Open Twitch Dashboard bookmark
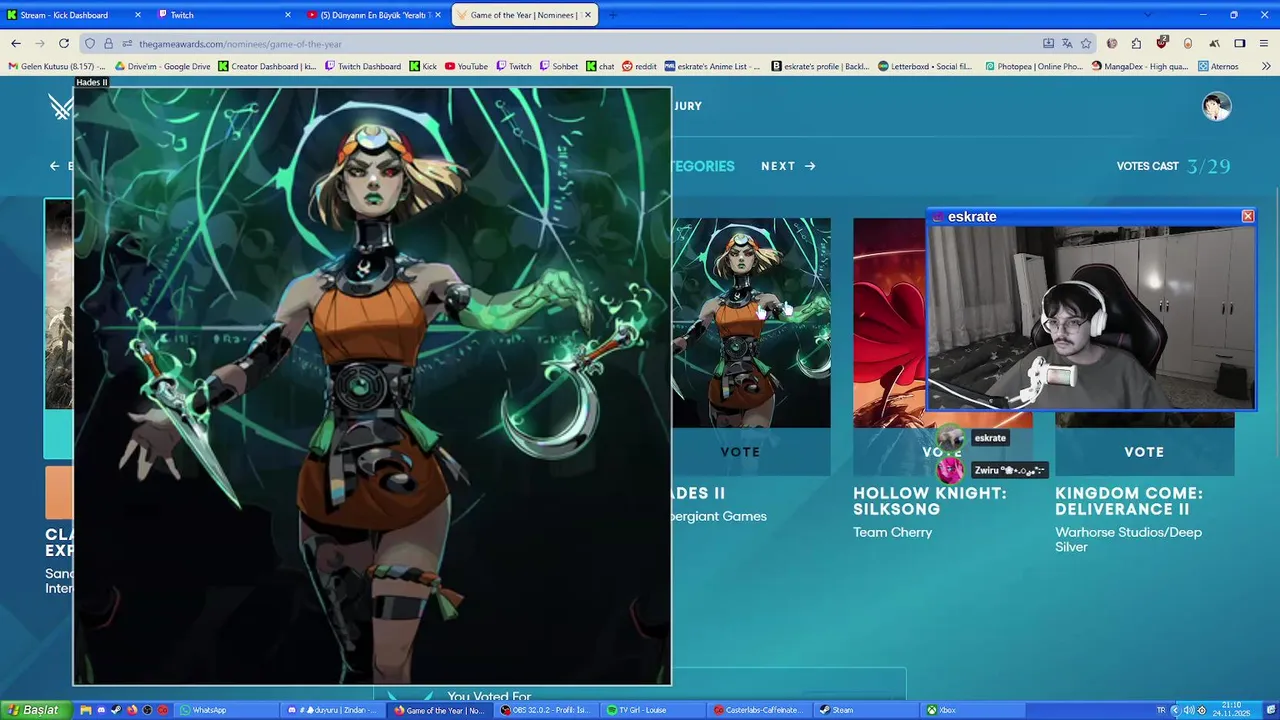This screenshot has height=720, width=1280. click(363, 66)
